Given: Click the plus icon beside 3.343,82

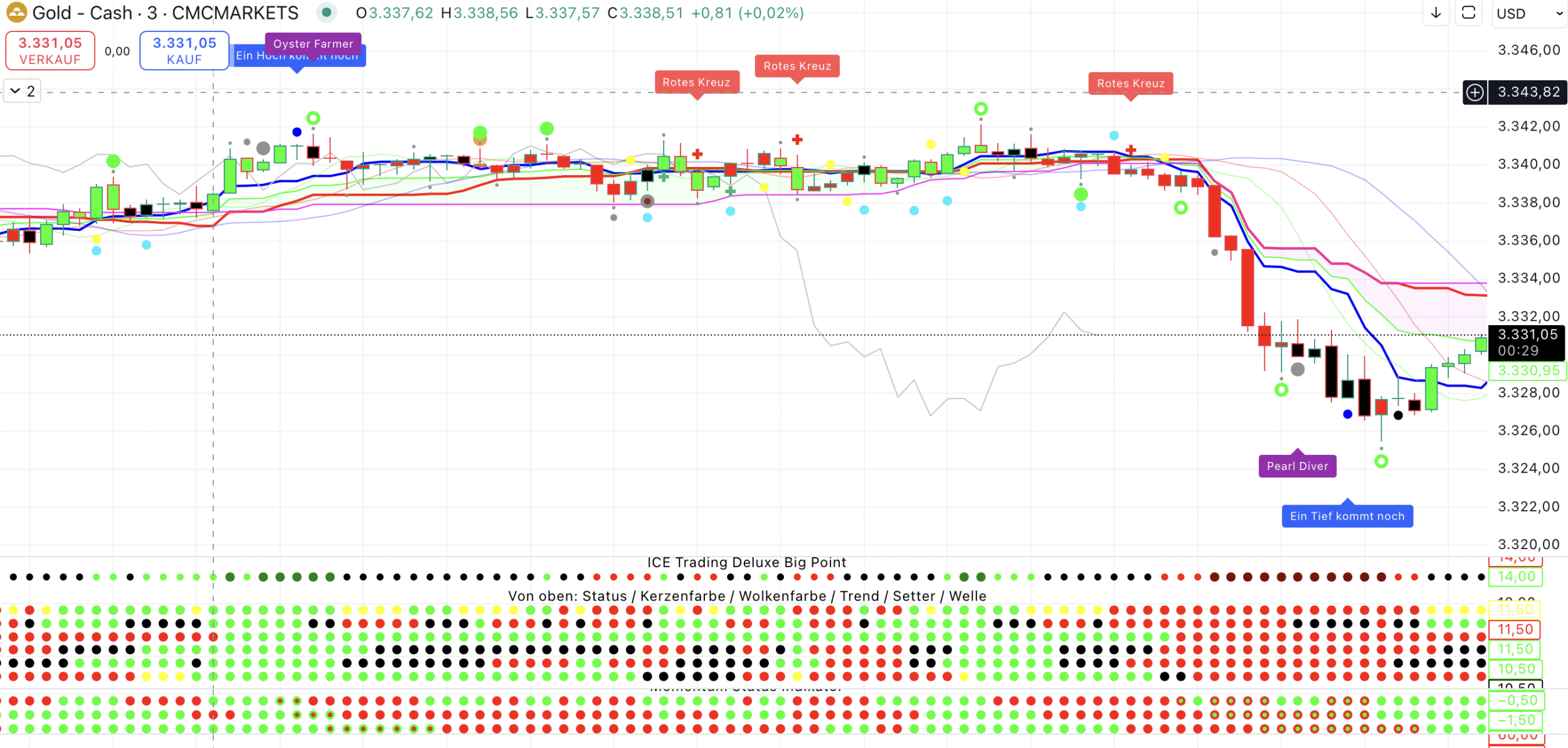Looking at the screenshot, I should (1475, 92).
